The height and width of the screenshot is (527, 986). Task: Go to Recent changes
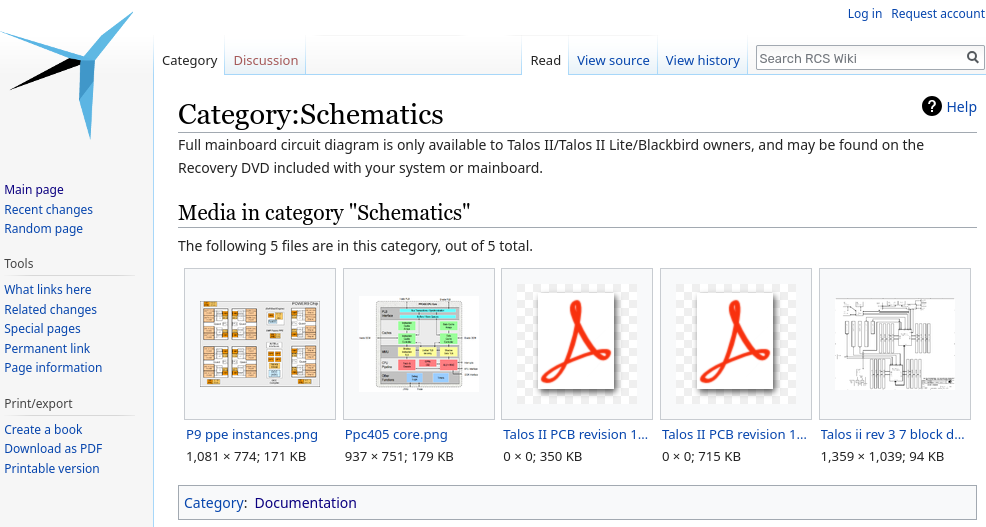pyautogui.click(x=48, y=210)
